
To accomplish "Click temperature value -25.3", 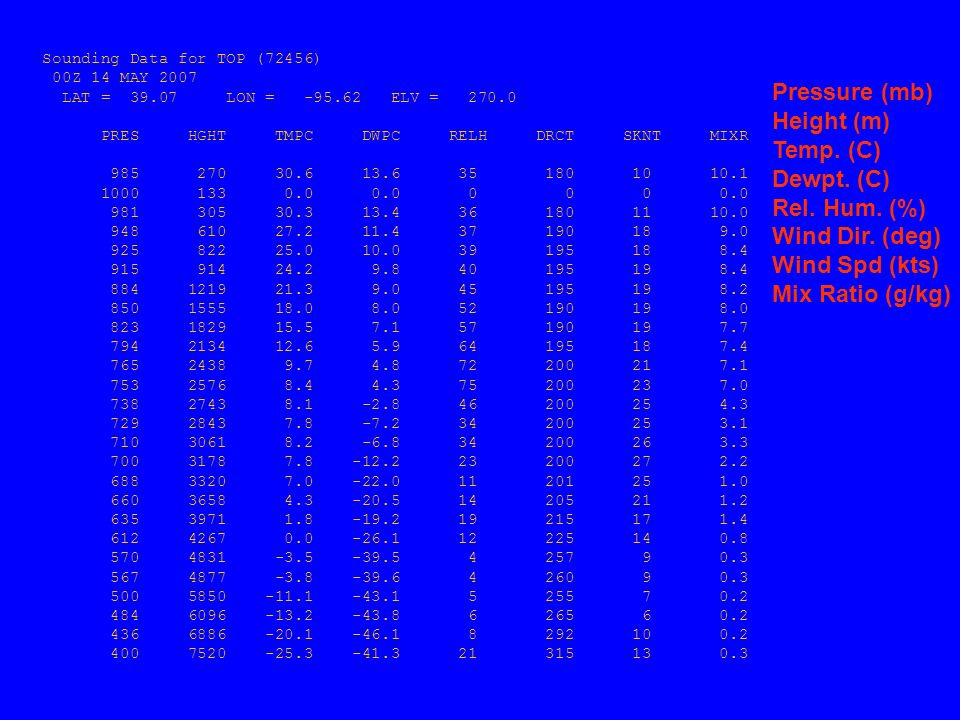I will [x=289, y=653].
